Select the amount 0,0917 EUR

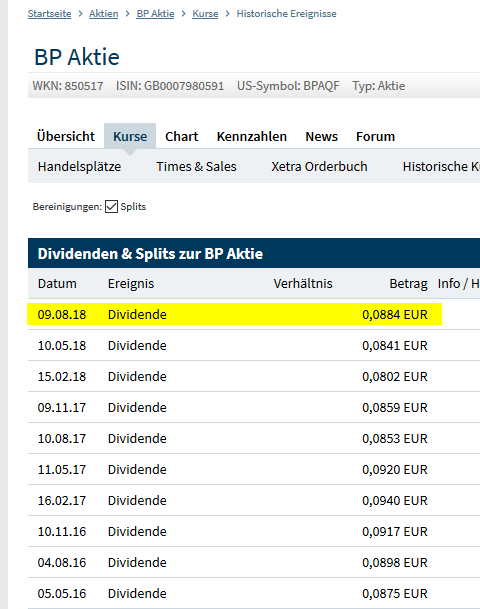point(395,532)
